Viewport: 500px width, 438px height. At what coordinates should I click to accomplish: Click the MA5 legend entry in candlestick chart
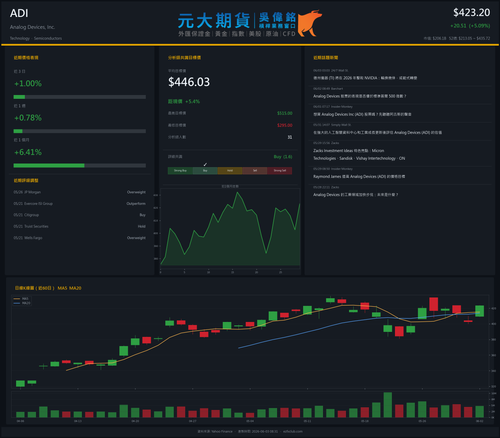pyautogui.click(x=22, y=299)
